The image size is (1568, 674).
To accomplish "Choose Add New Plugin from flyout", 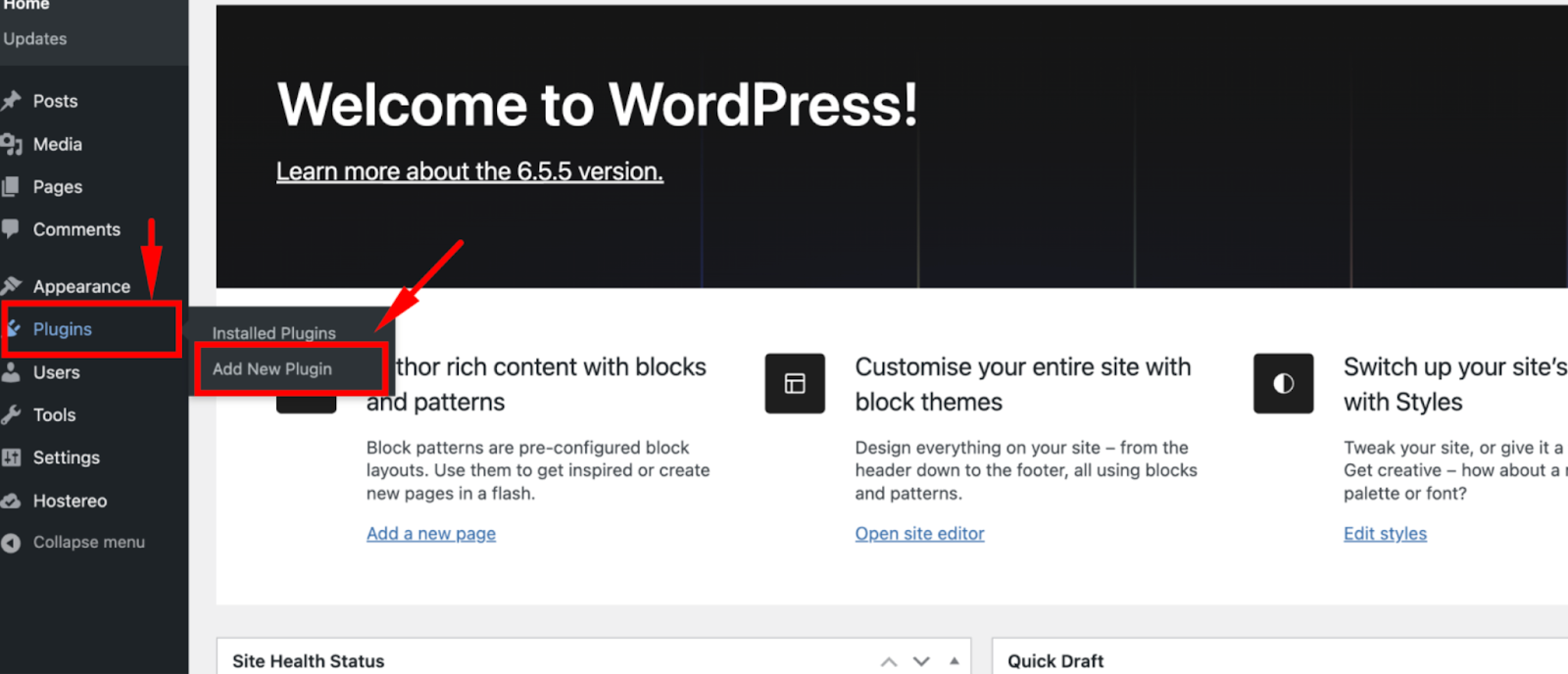I will [x=272, y=368].
